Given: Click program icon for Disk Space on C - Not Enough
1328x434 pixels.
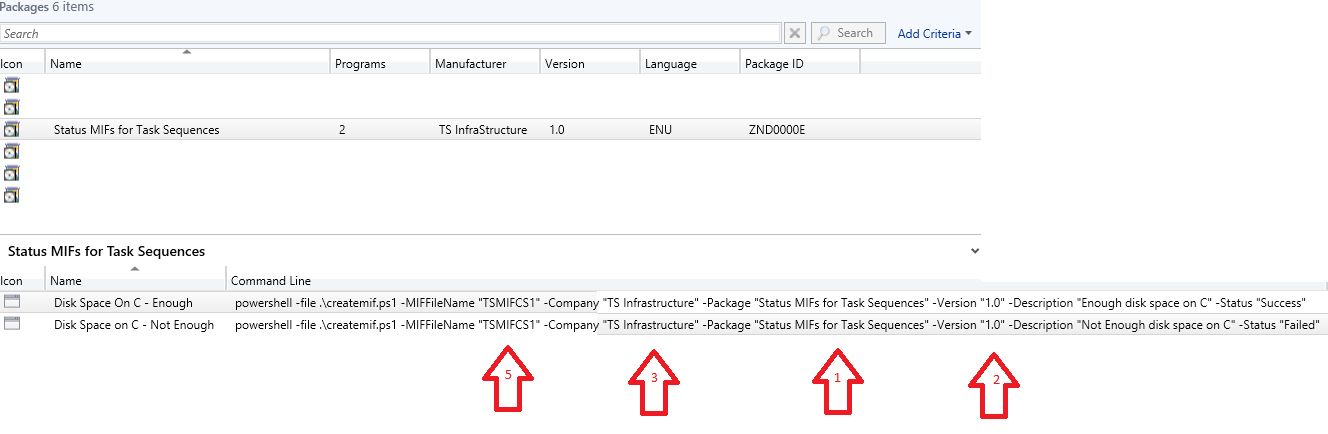Looking at the screenshot, I should click(x=12, y=324).
